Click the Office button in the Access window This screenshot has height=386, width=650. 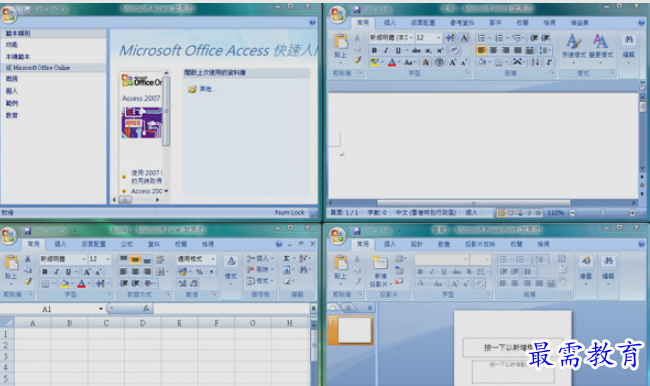pos(9,15)
